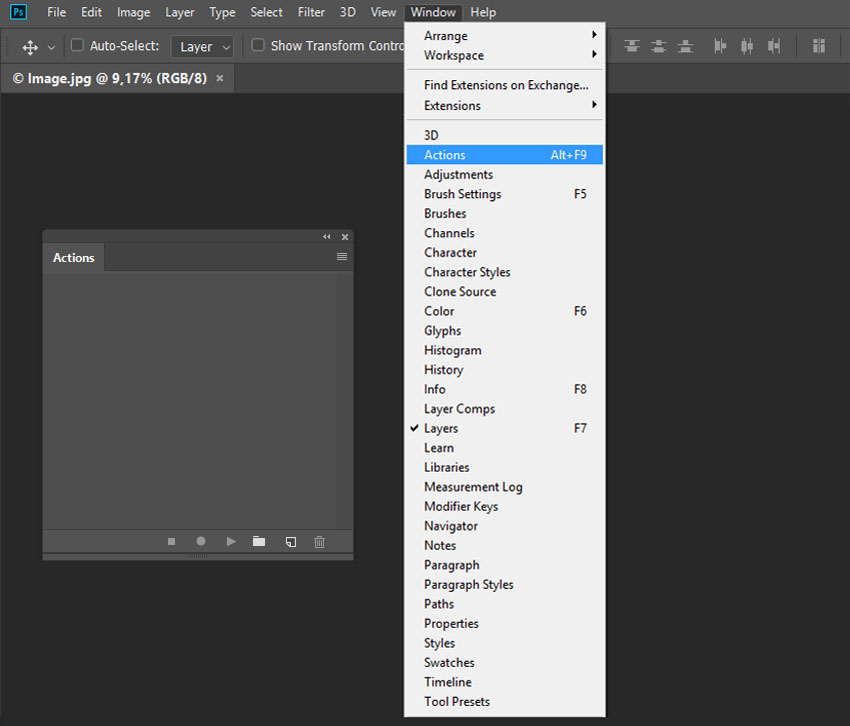Image resolution: width=850 pixels, height=726 pixels.
Task: Click the create new action icon
Action: (291, 542)
